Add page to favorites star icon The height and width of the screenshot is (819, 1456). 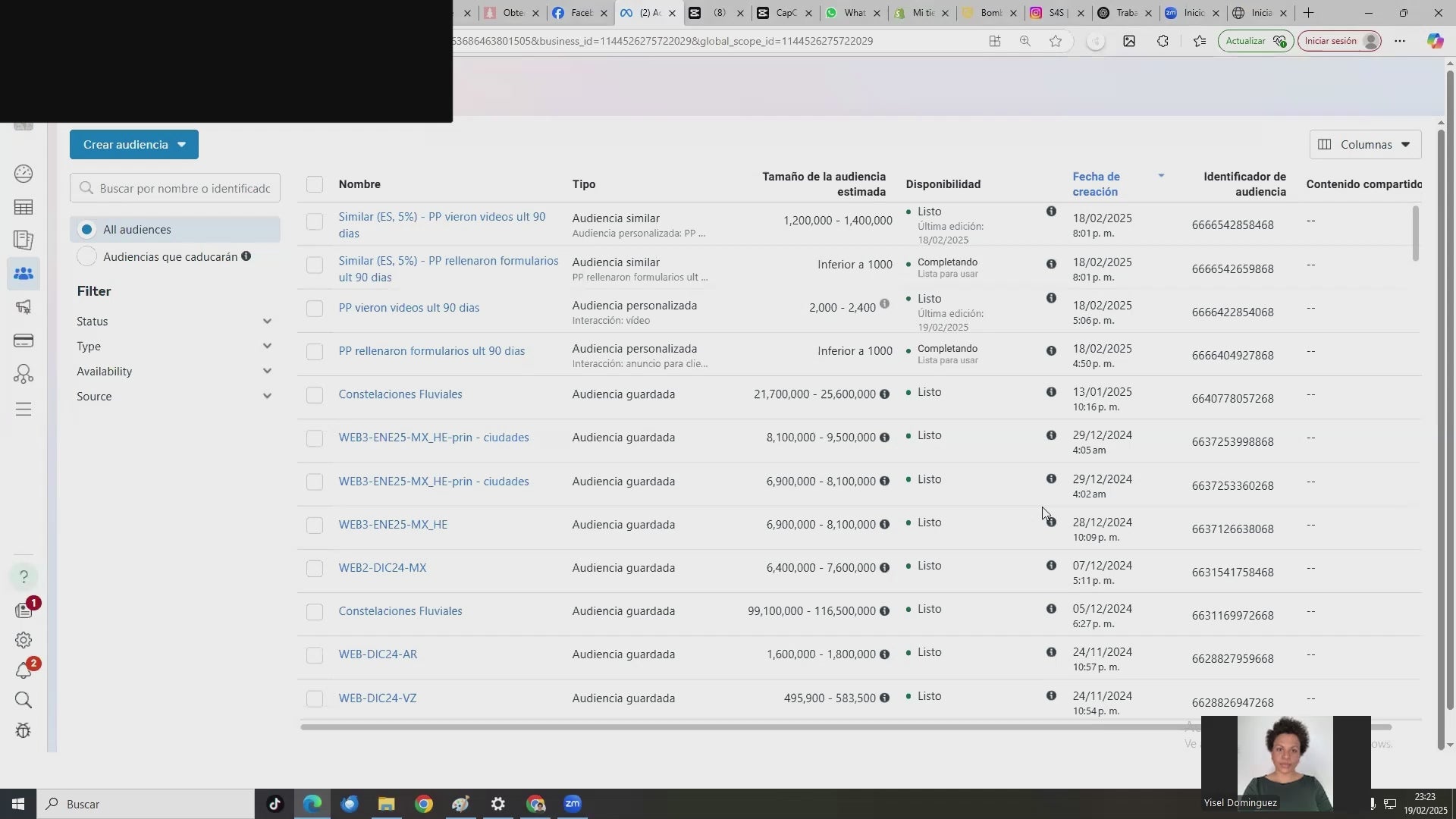pyautogui.click(x=1056, y=41)
